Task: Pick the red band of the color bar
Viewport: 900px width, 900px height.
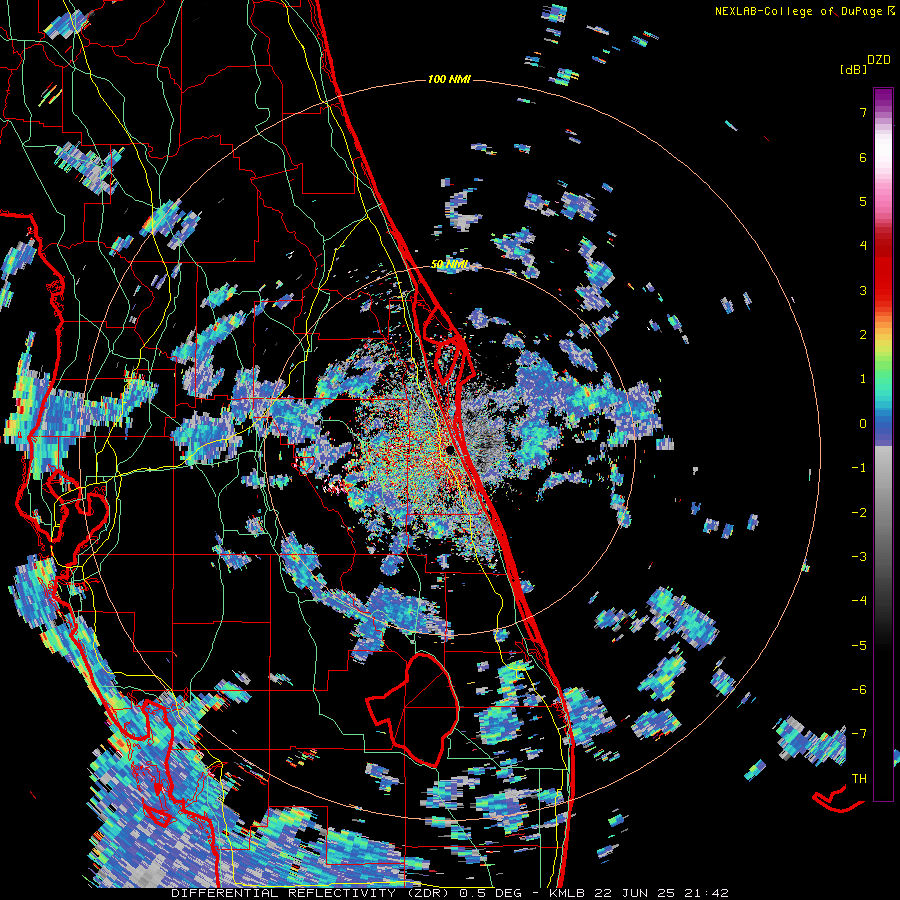Action: (883, 276)
